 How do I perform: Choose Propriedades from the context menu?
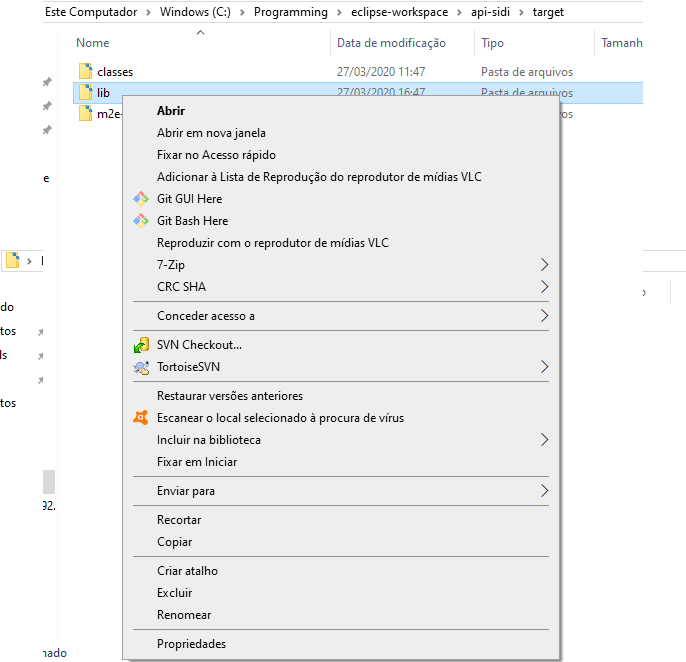(x=191, y=644)
